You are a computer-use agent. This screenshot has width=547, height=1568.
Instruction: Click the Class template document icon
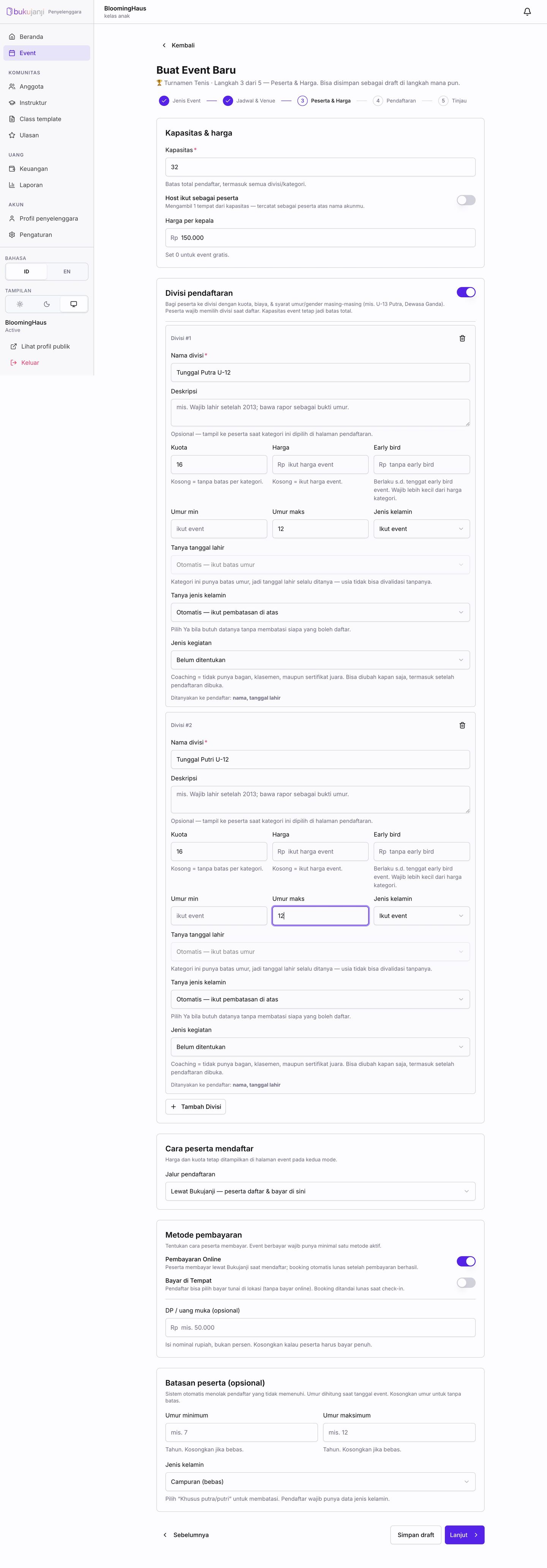(12, 119)
